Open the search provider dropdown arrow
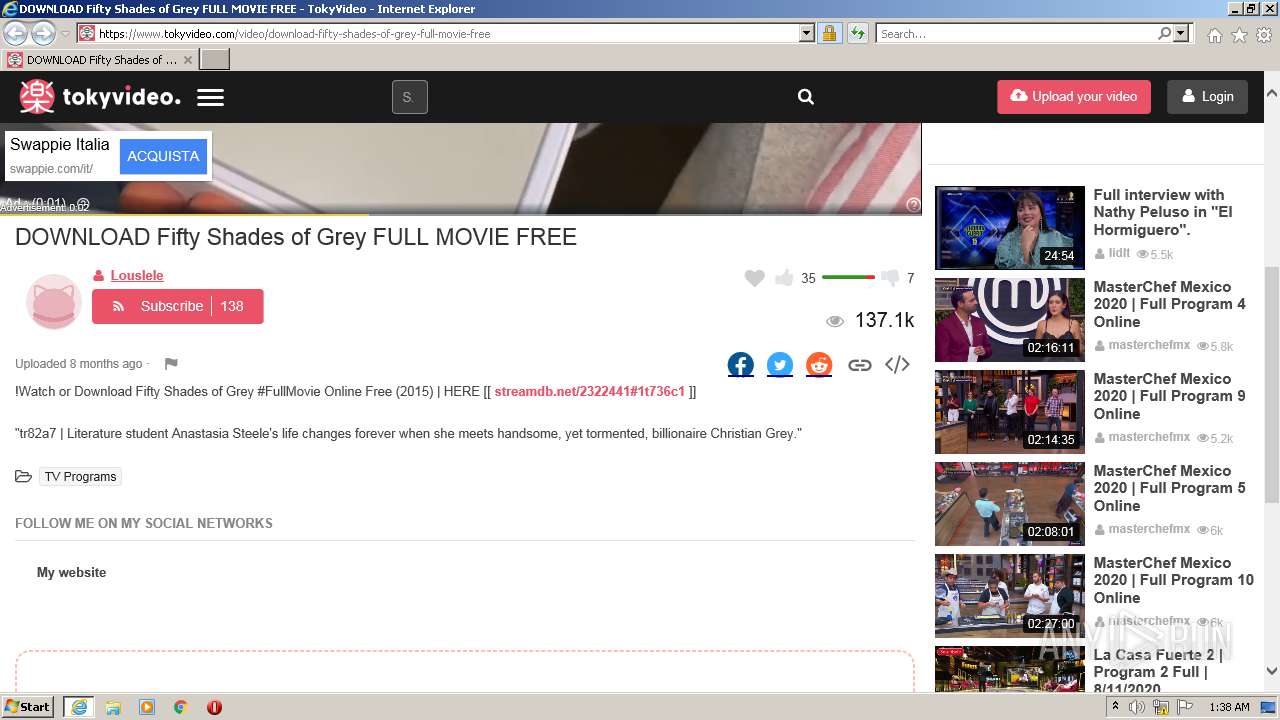The width and height of the screenshot is (1280, 720). tap(1181, 33)
